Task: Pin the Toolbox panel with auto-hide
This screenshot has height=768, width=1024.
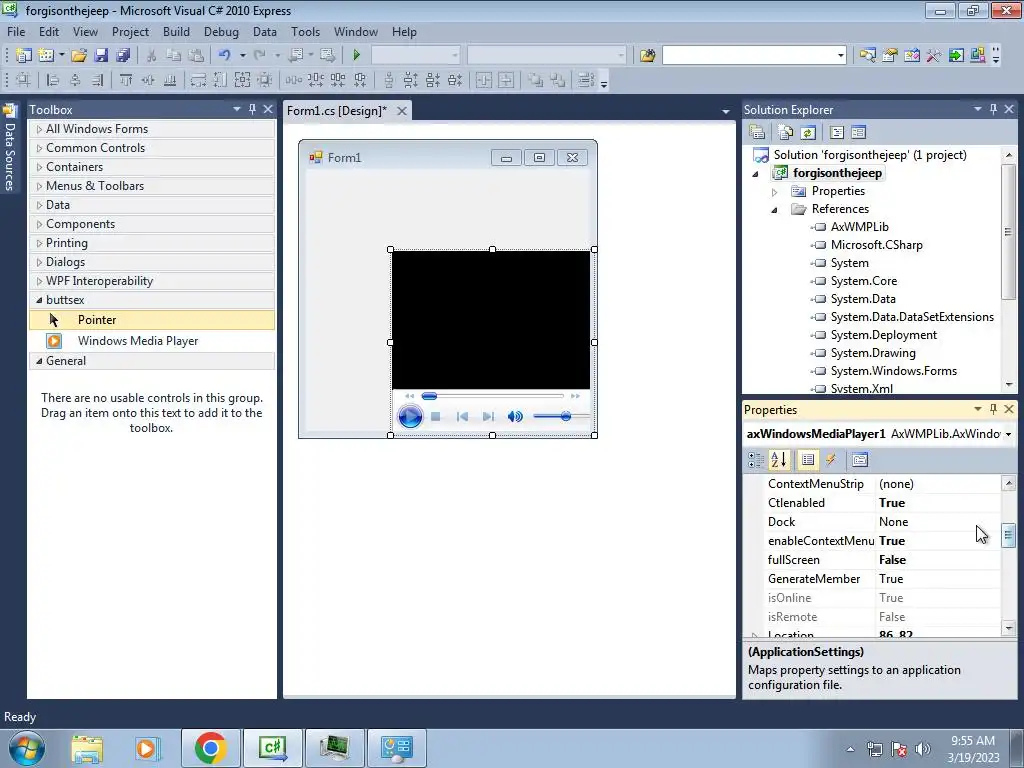Action: click(252, 109)
